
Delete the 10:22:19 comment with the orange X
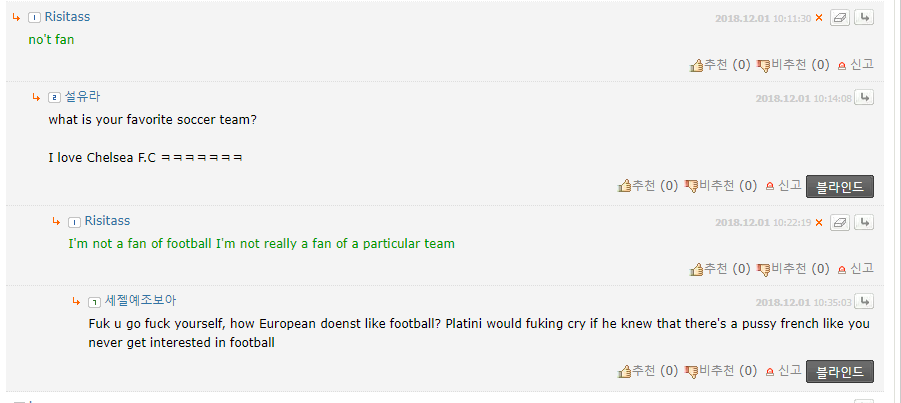[819, 222]
